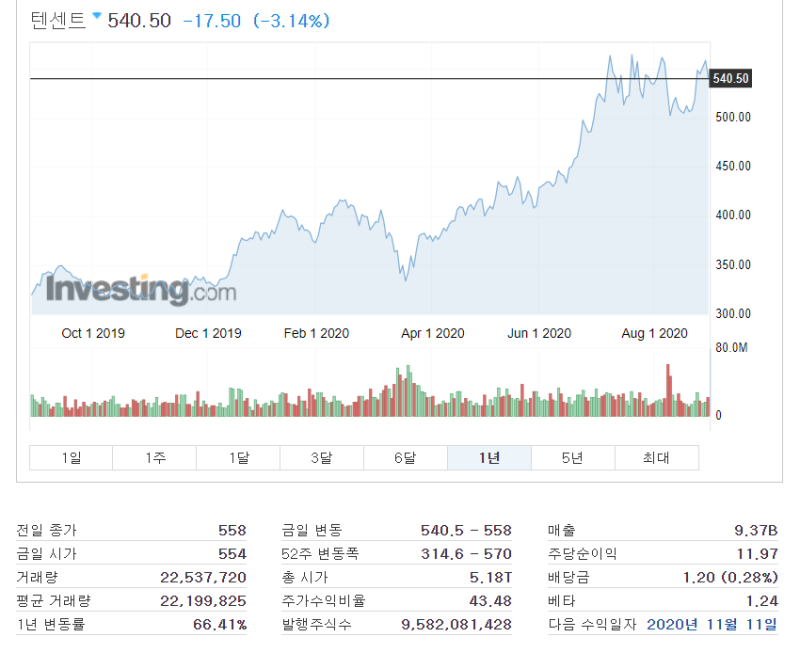Viewport: 800px width, 653px height.
Task: Click the 다음 수익일자 label
Action: coord(592,624)
